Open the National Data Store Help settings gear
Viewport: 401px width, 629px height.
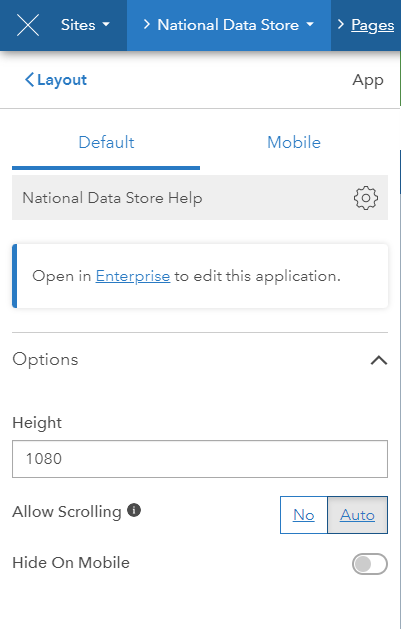(x=365, y=198)
